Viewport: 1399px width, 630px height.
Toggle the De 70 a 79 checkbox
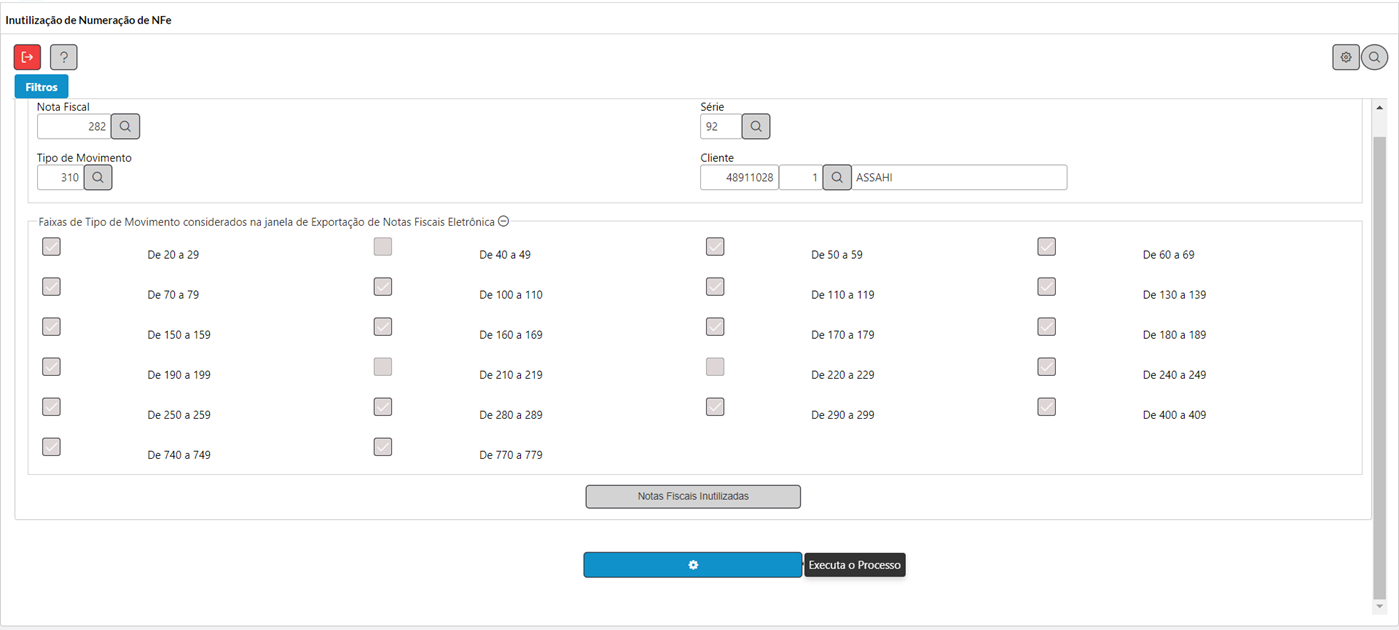(51, 286)
